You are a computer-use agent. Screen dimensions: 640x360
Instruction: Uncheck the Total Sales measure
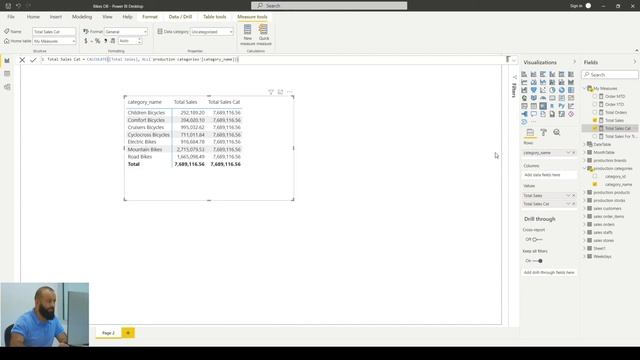click(x=595, y=120)
